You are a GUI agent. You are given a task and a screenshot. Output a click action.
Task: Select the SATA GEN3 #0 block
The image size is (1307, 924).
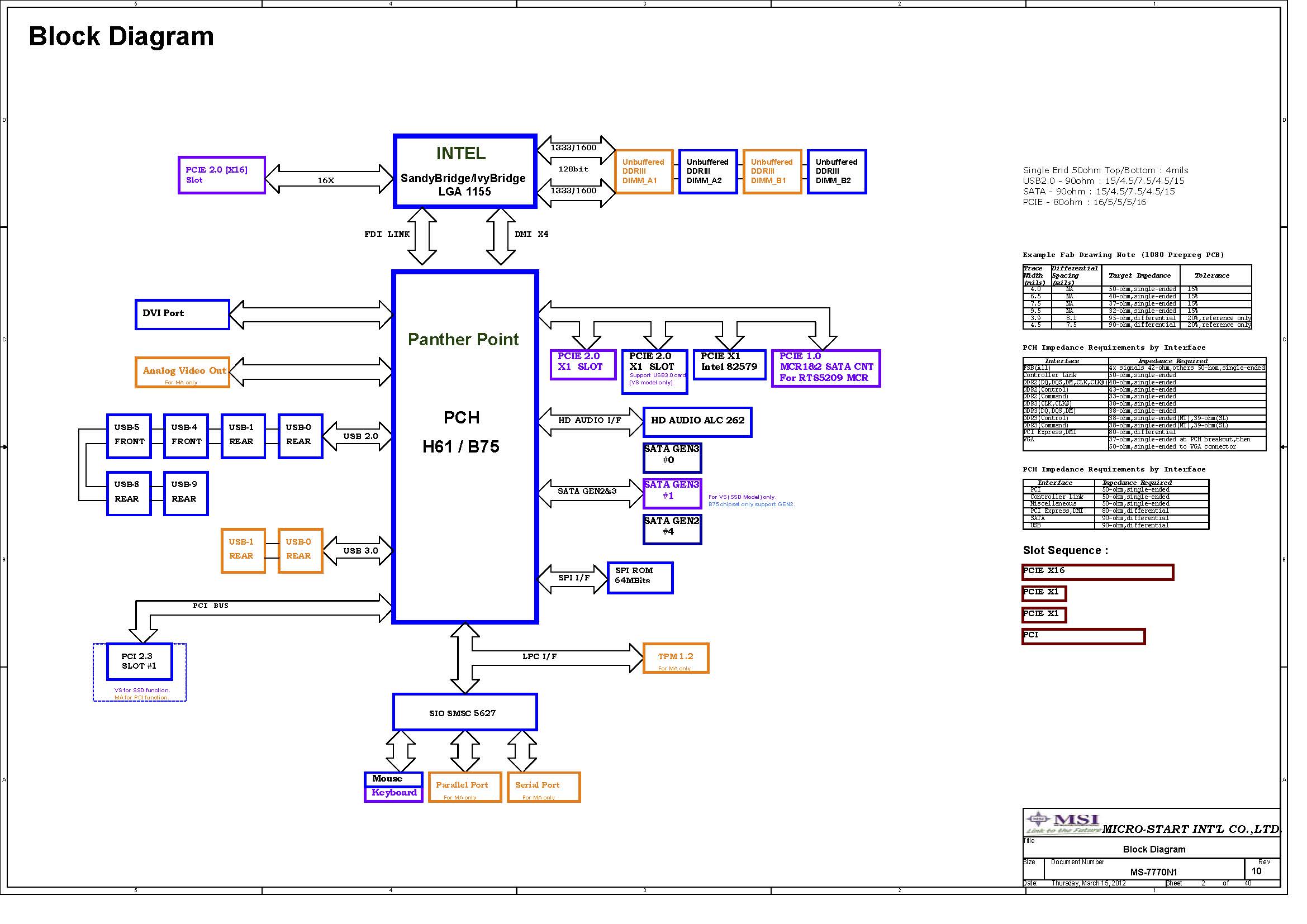pos(672,458)
